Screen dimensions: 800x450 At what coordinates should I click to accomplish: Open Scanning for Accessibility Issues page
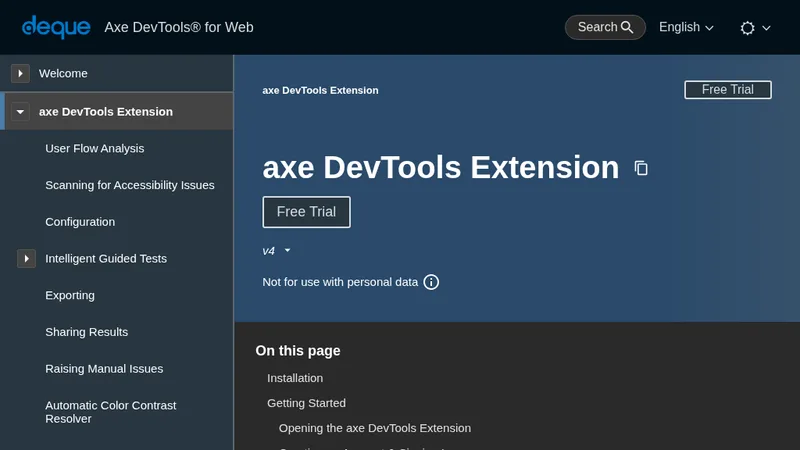130,185
